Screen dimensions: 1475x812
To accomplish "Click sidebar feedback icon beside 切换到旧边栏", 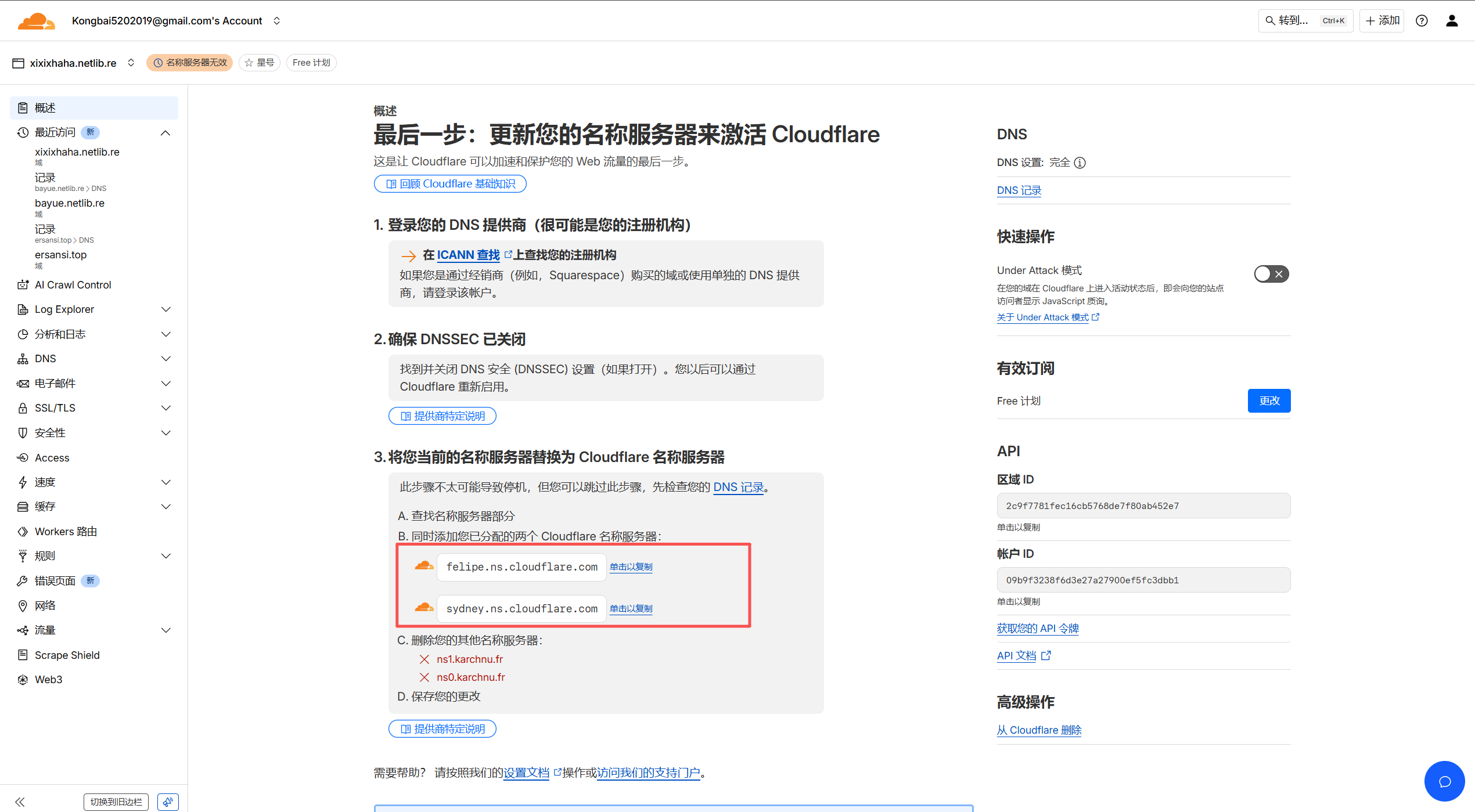I will point(168,802).
